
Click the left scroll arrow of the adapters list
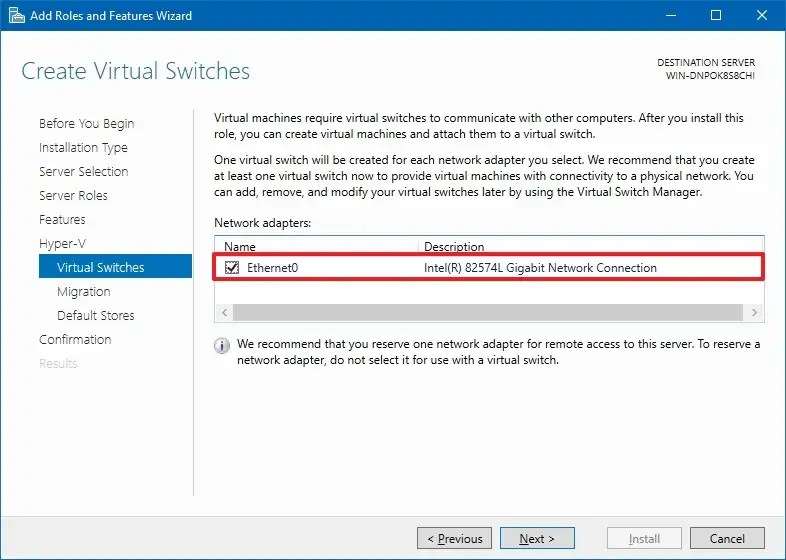click(x=224, y=312)
